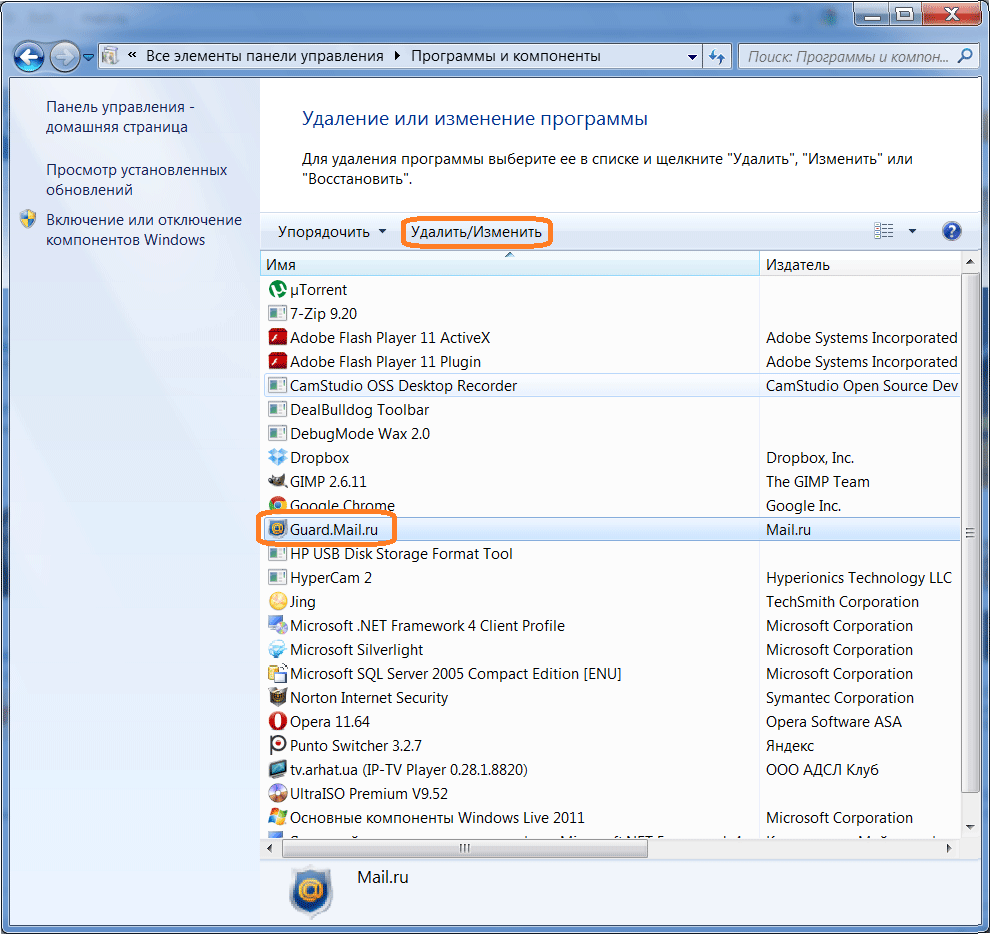Click the UltraISO Premium disc icon

[277, 793]
